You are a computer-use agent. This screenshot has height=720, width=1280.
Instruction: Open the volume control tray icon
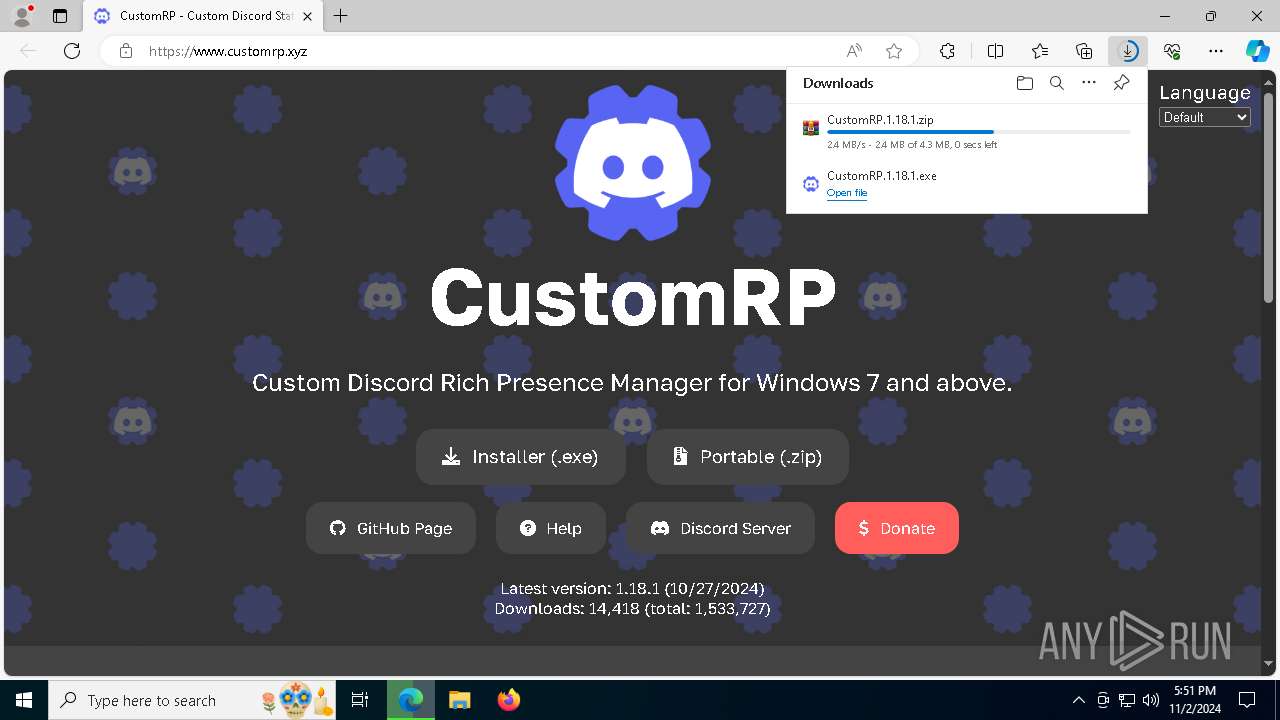click(x=1151, y=700)
